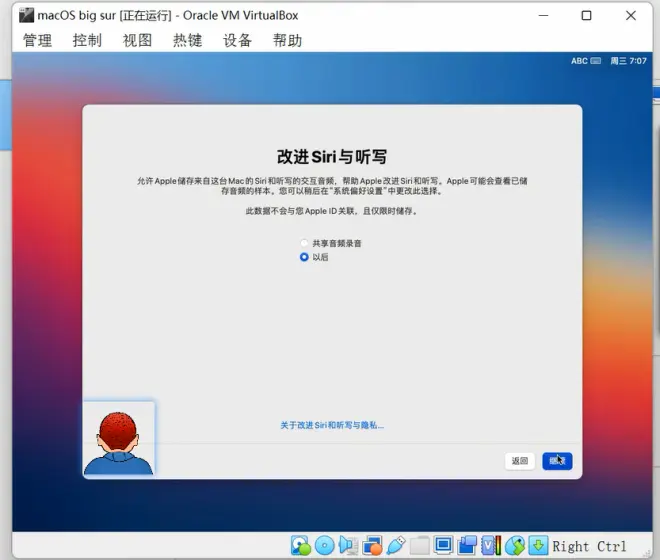Maximize the VirtualBox window

coord(586,16)
